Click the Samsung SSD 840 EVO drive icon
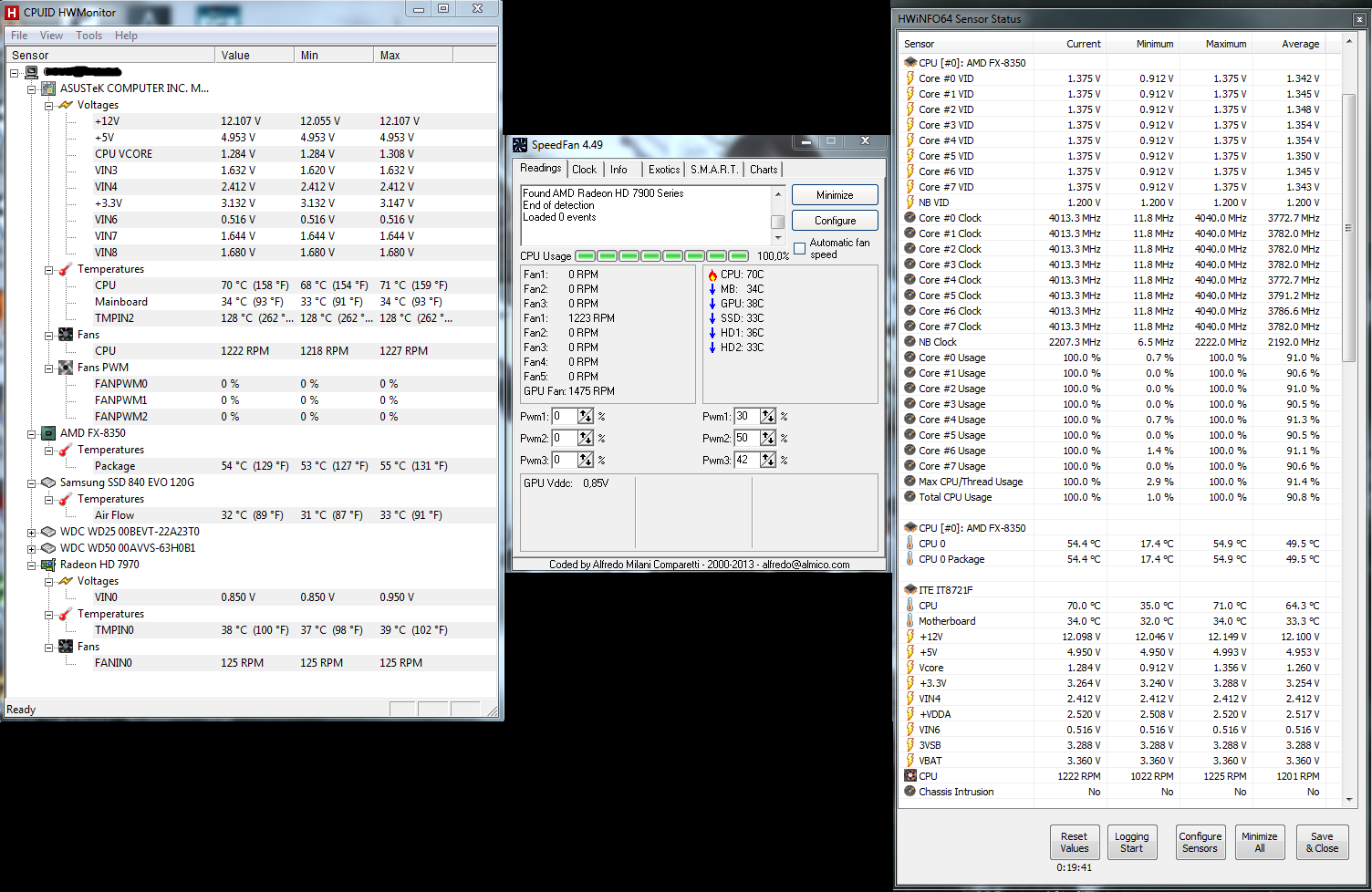 click(x=48, y=482)
